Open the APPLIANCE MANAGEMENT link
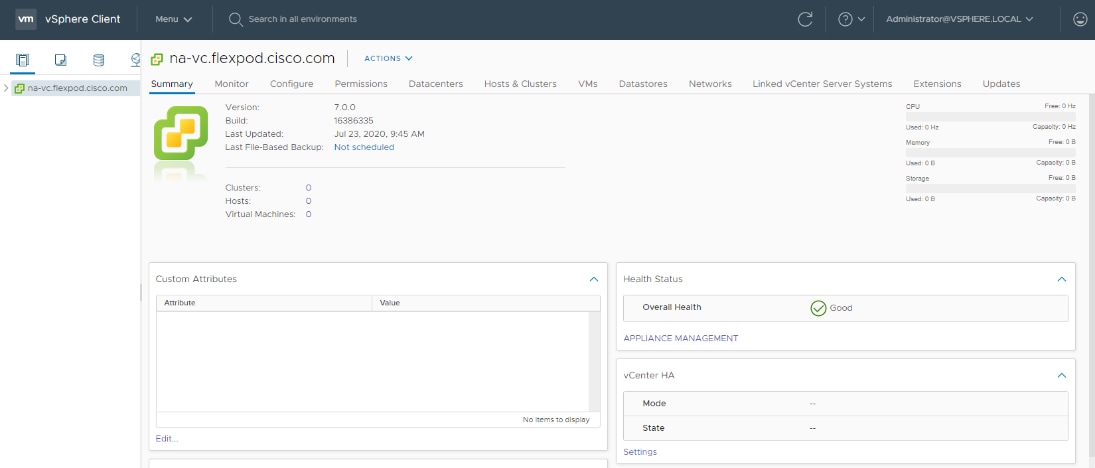This screenshot has height=468, width=1095. (x=680, y=338)
